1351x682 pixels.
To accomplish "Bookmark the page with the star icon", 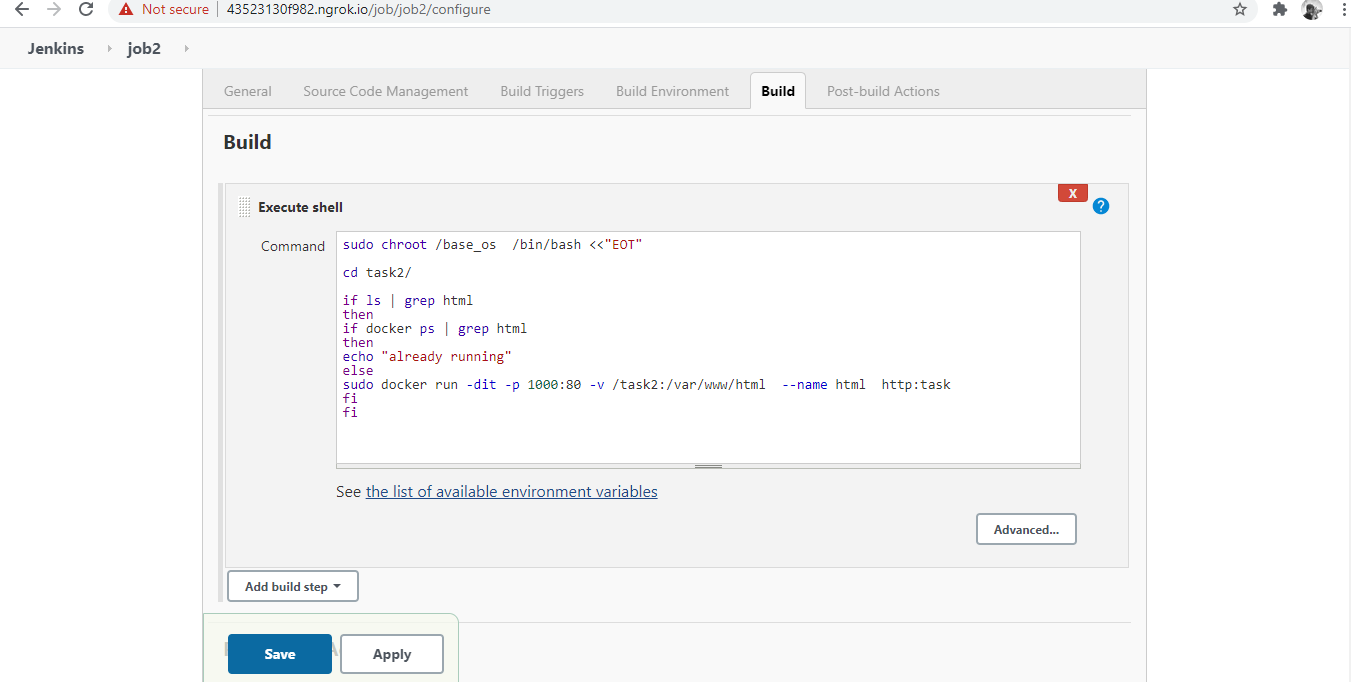I will [1240, 10].
